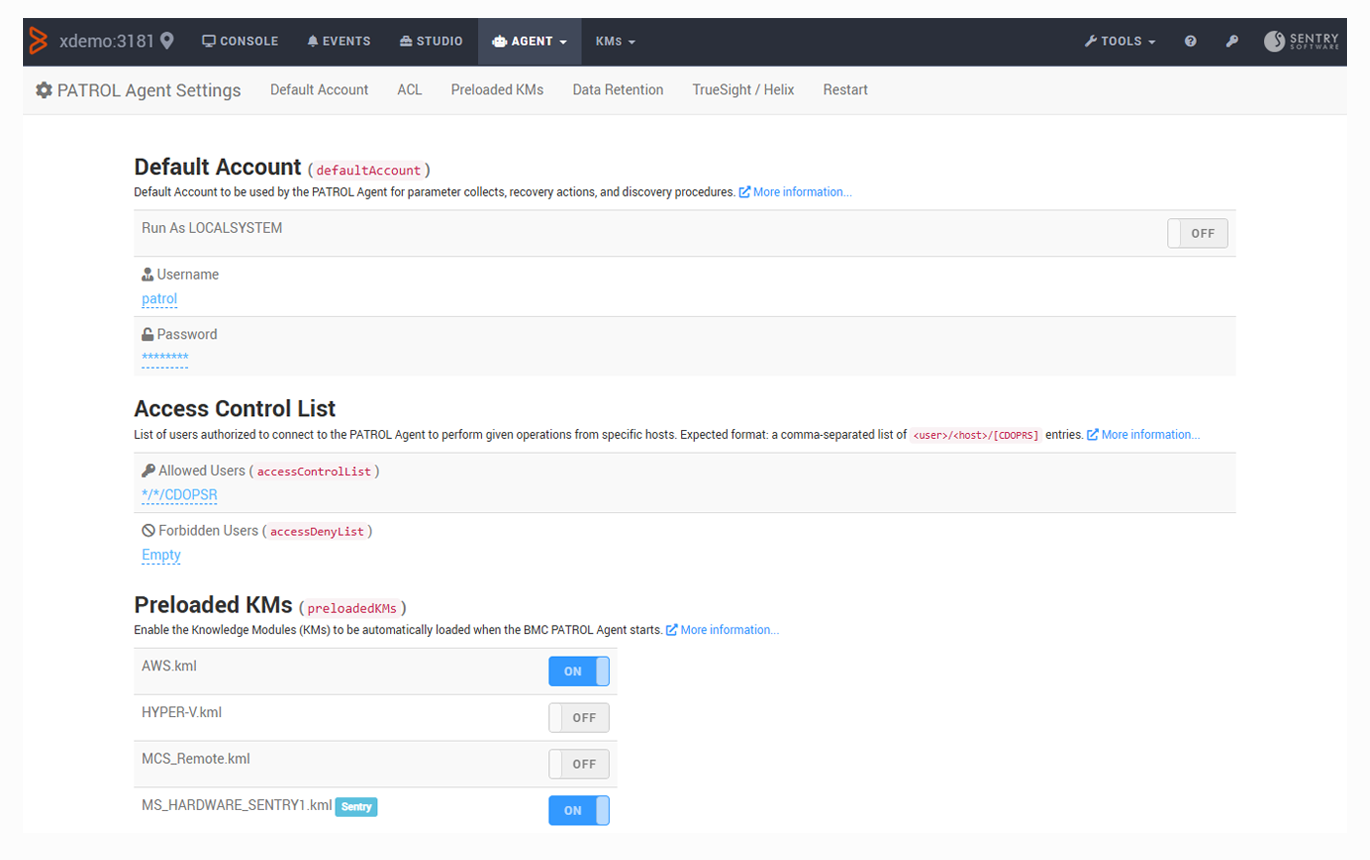Open the Console monitor view
1370x860 pixels.
[240, 41]
